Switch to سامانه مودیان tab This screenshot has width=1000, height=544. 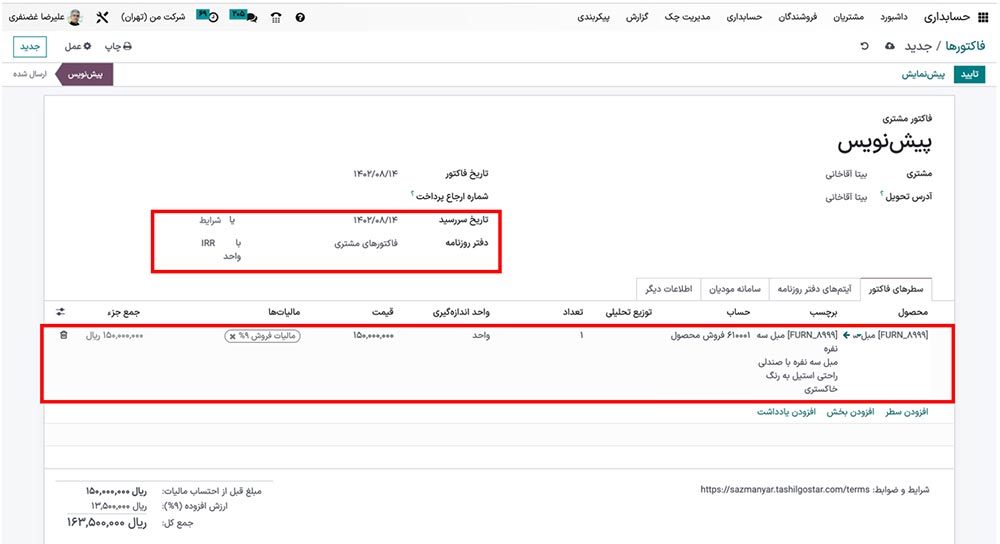(x=735, y=289)
